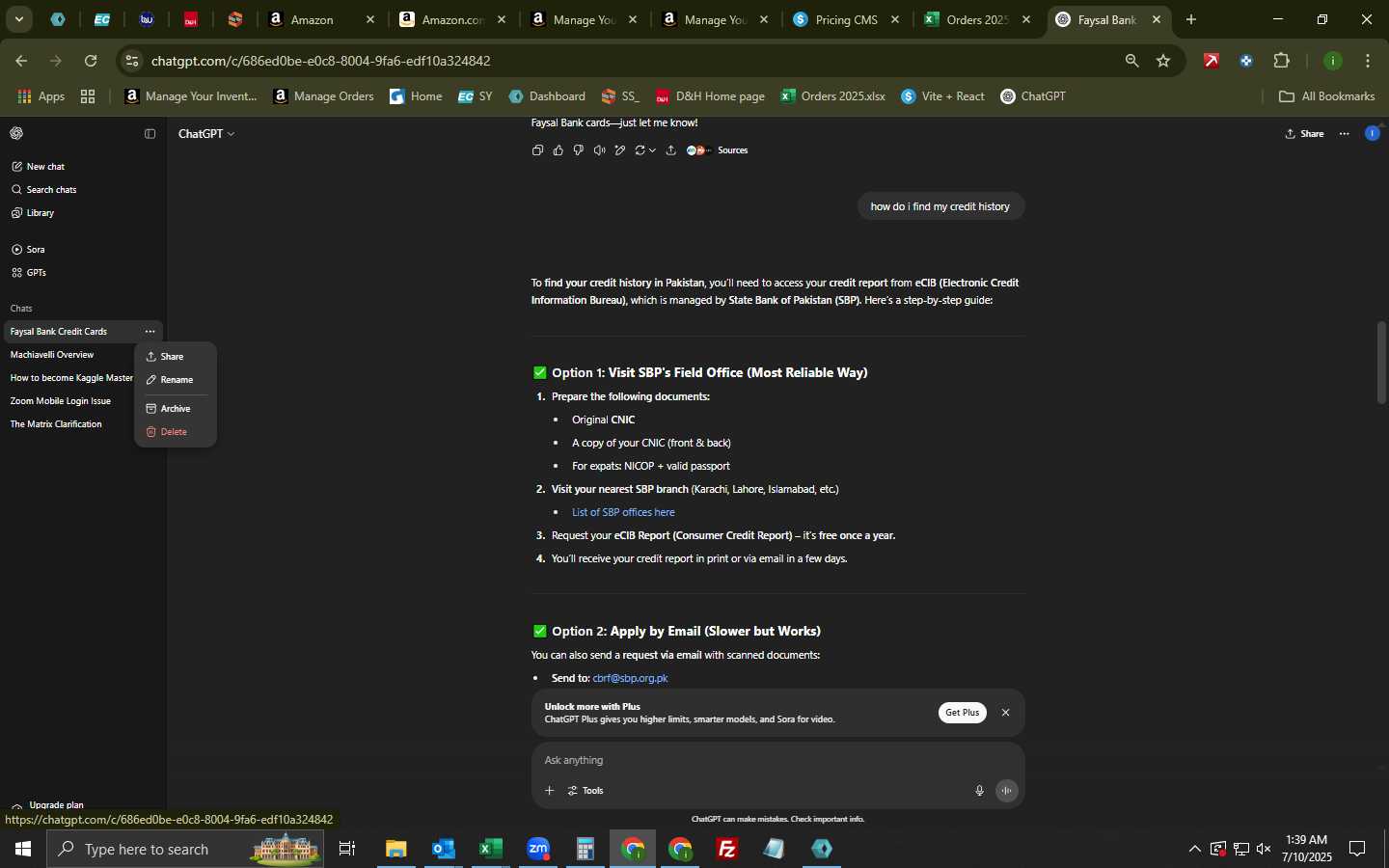Switch to the Amazon.com browser tab

[x=453, y=19]
